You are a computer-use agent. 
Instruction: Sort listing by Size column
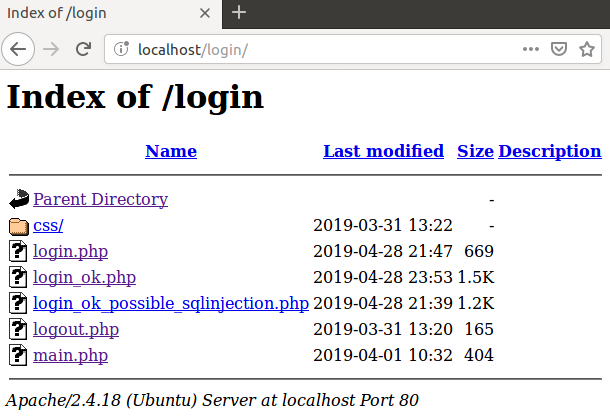tap(475, 151)
